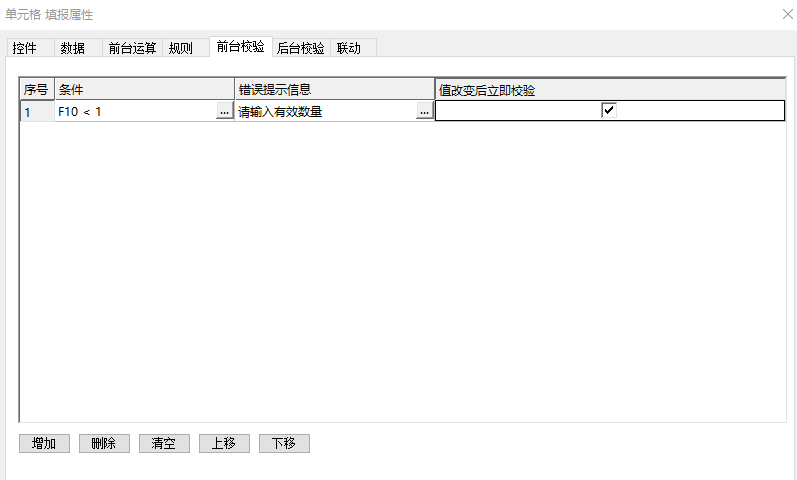Switch to the 数据 tab
The image size is (797, 480).
click(x=72, y=48)
